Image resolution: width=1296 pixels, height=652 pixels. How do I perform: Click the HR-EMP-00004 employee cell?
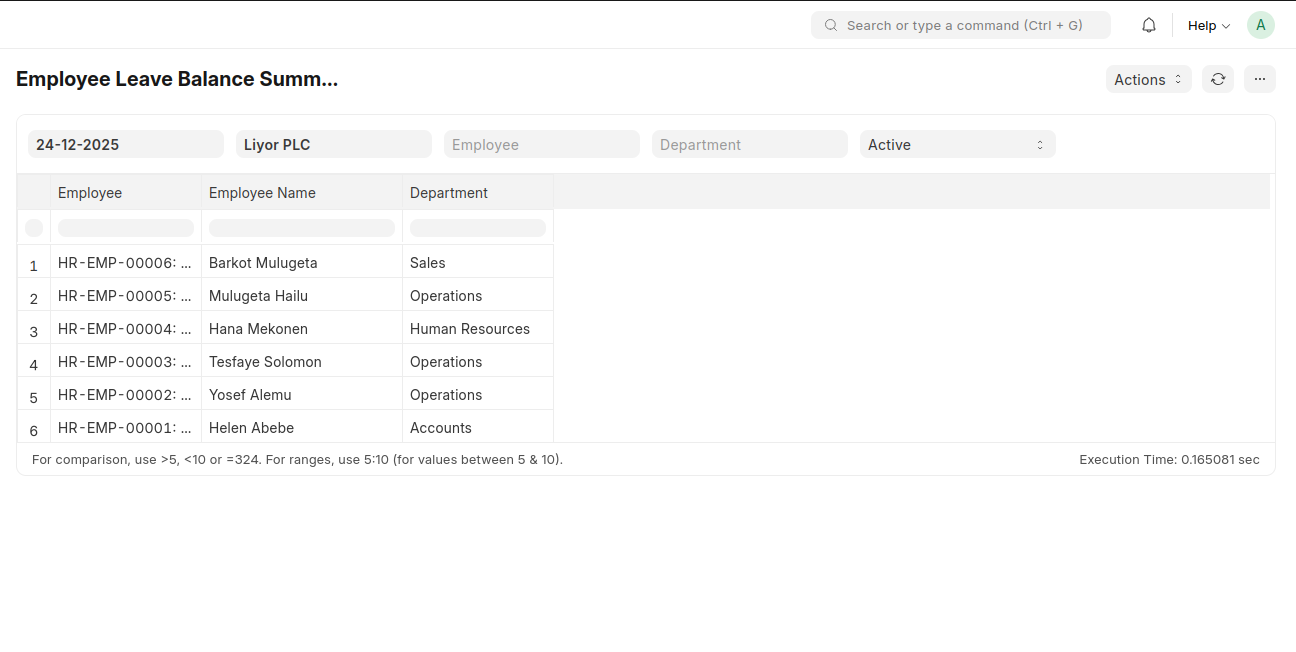(125, 328)
